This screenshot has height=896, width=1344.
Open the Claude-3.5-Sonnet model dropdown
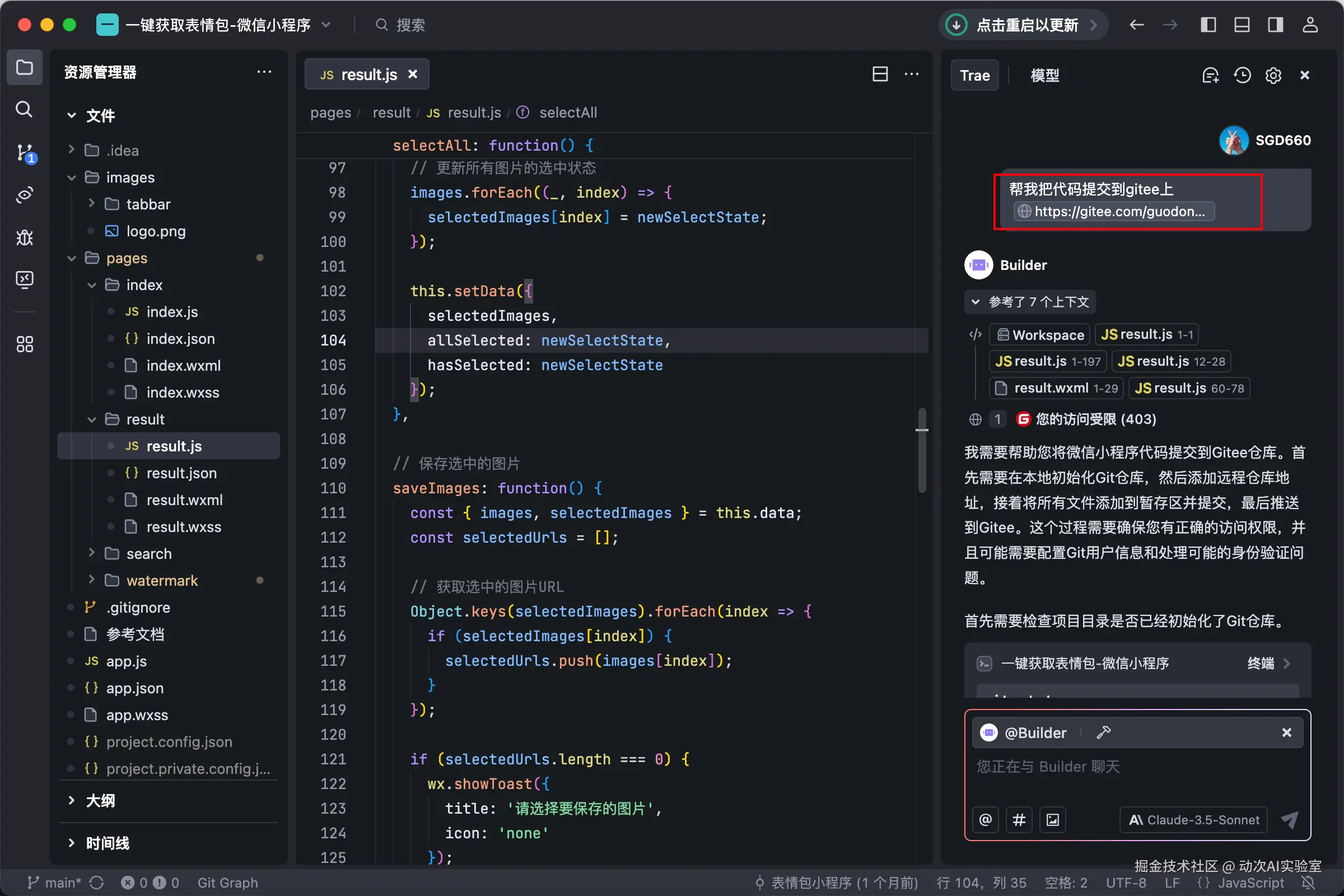(x=1194, y=819)
